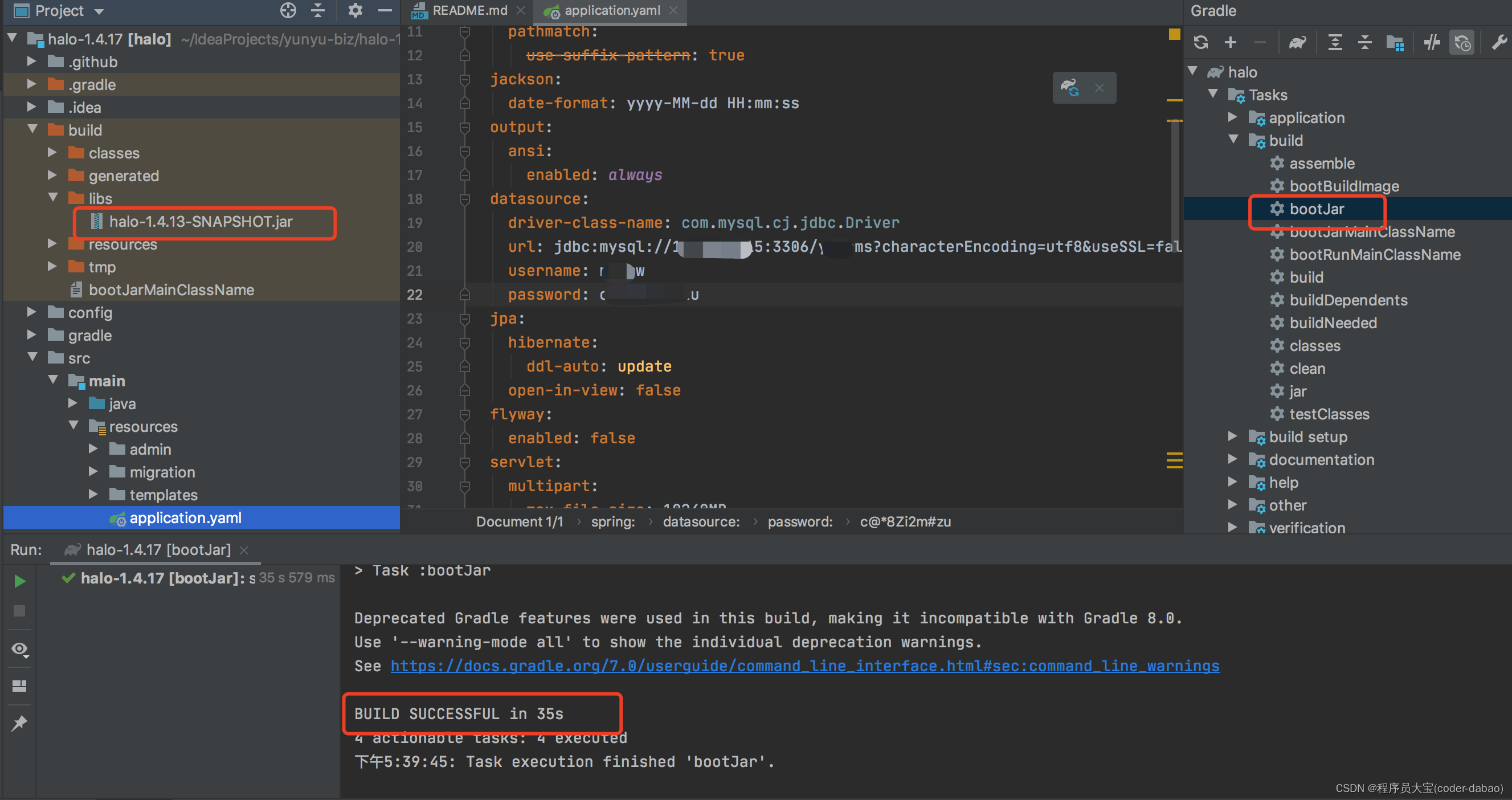Select the bootJar Gradle task

pos(1316,209)
